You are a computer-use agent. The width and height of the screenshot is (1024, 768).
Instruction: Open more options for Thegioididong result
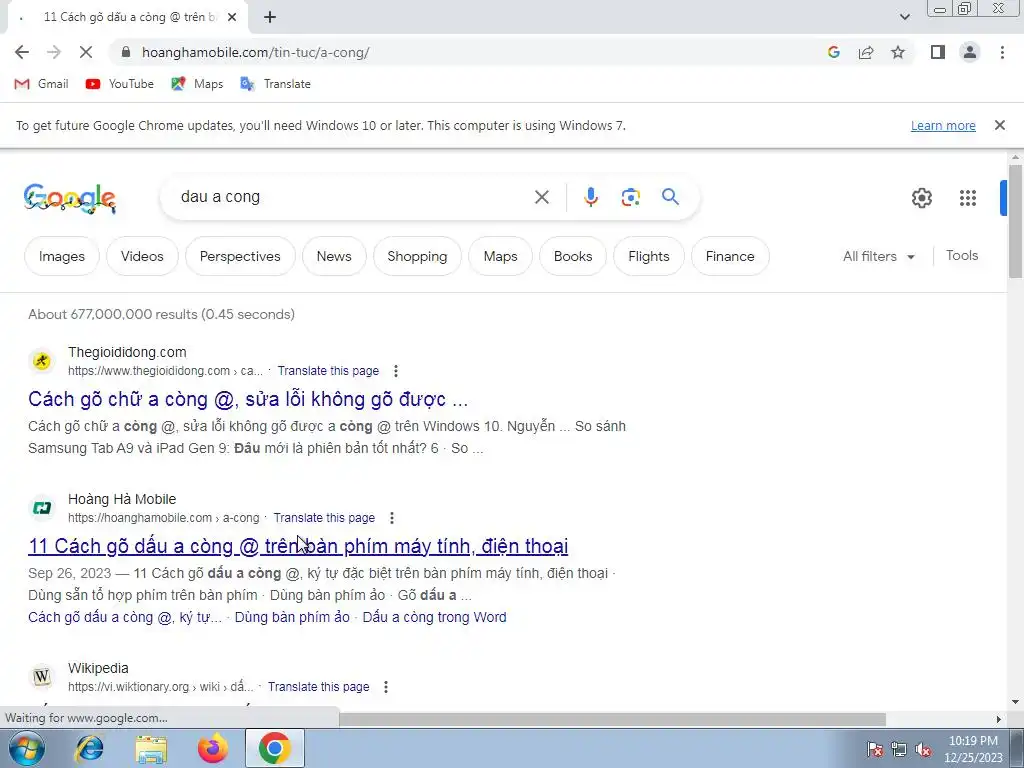coord(396,371)
